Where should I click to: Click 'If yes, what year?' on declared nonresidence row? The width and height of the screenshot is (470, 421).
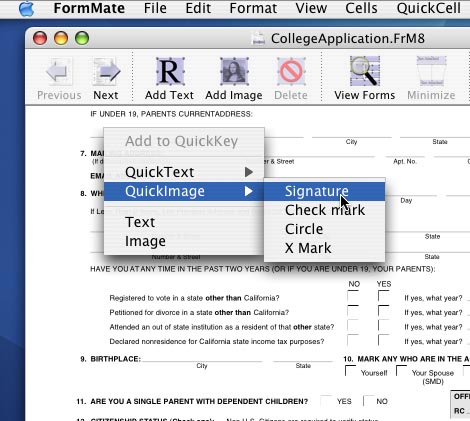click(433, 342)
